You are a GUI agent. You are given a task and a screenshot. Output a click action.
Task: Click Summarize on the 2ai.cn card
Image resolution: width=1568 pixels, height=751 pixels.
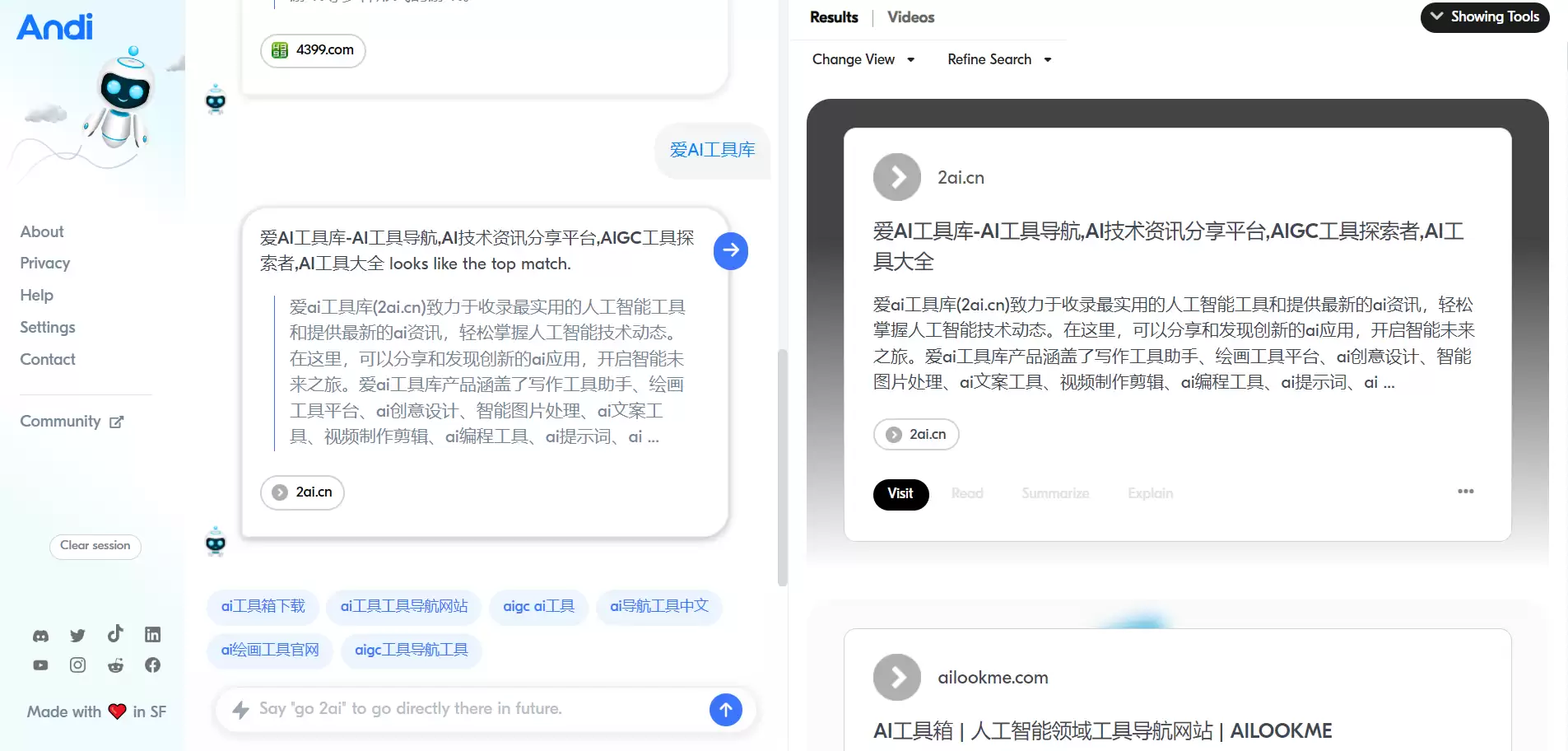click(x=1055, y=493)
